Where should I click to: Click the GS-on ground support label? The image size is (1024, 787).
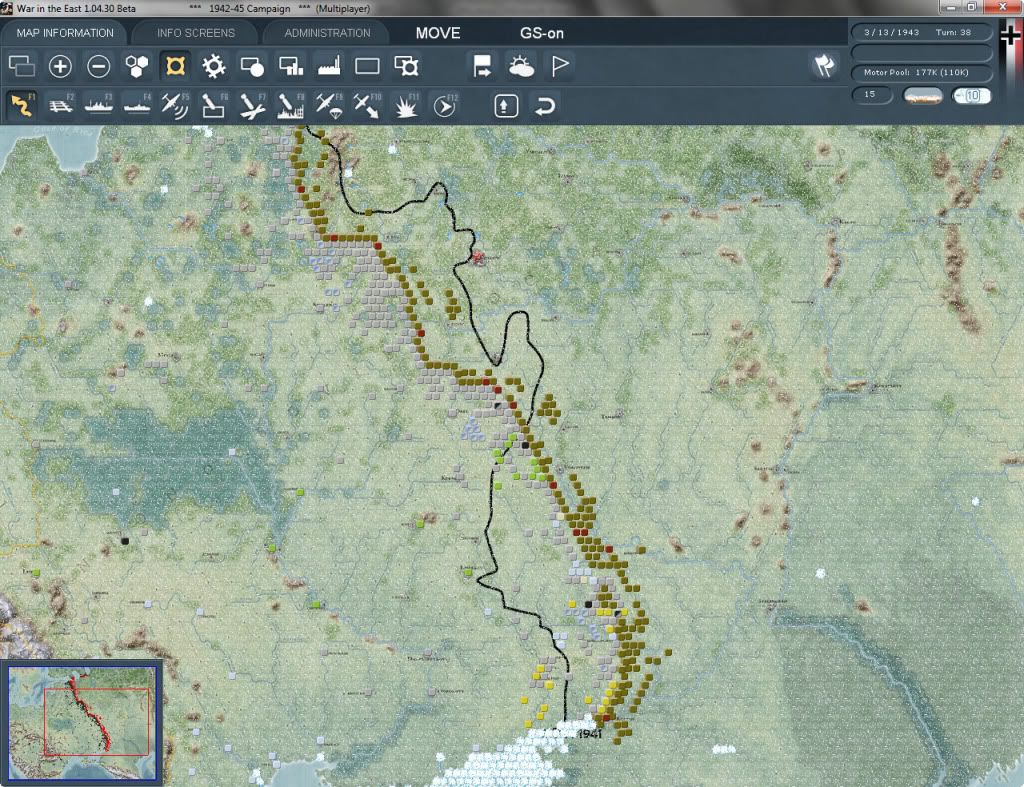[x=542, y=33]
